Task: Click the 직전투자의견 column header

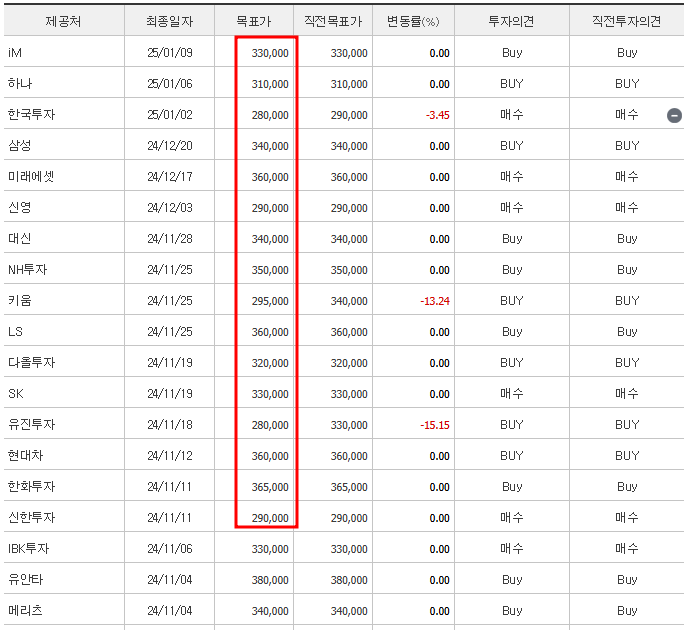Action: click(627, 21)
